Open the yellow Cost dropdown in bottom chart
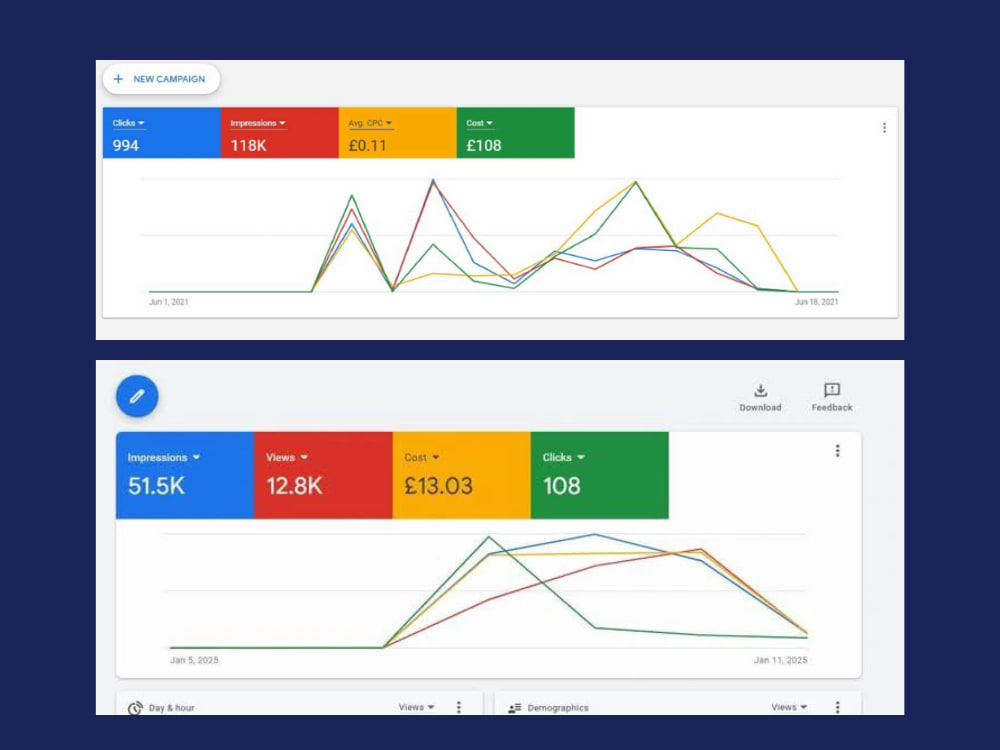The width and height of the screenshot is (1000, 750). pyautogui.click(x=422, y=457)
